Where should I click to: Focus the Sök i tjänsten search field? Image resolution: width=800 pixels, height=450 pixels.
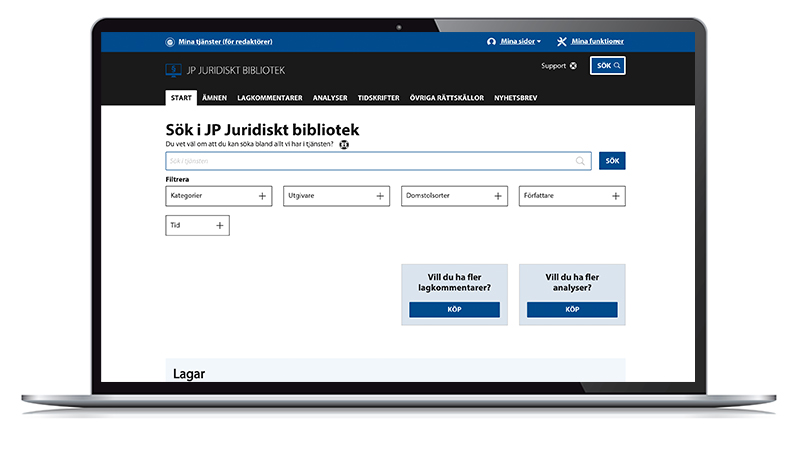(379, 161)
